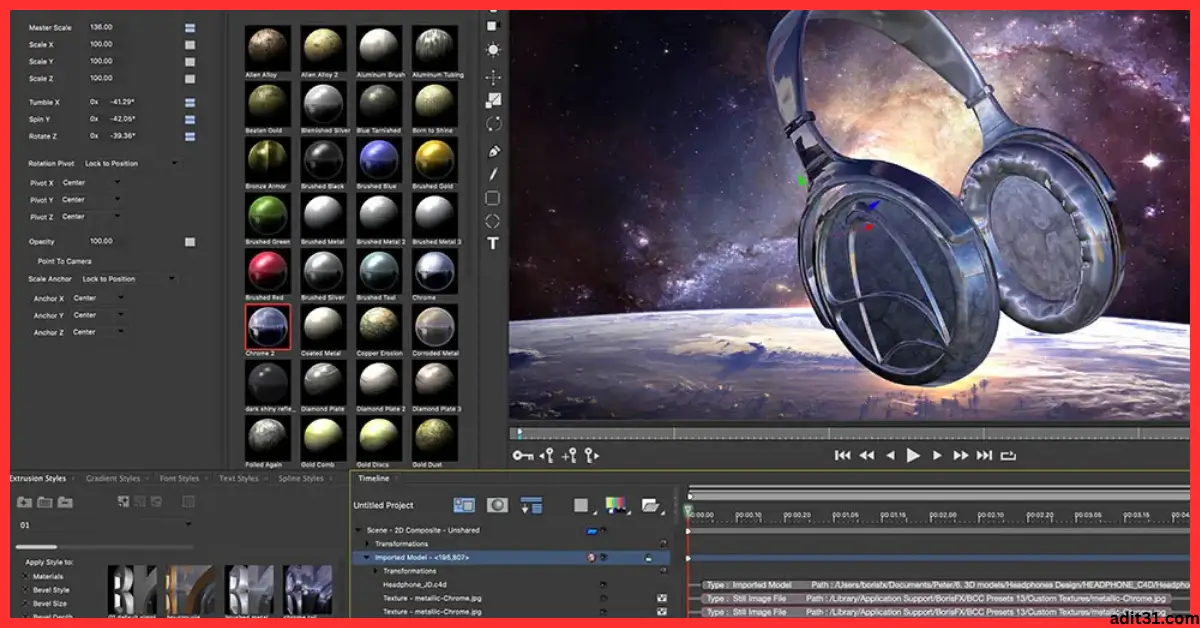This screenshot has width=1200, height=628.
Task: Open the Pivot Z dropdown
Action: pos(91,216)
